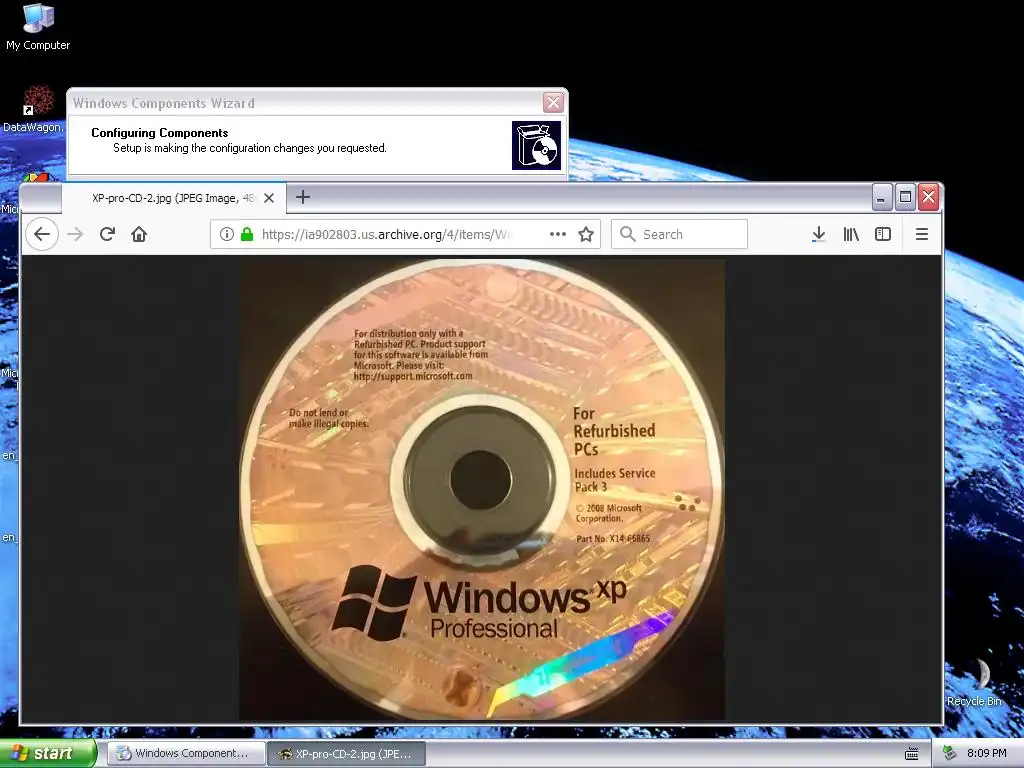Open a new Firefox tab
This screenshot has width=1024, height=768.
tap(303, 197)
